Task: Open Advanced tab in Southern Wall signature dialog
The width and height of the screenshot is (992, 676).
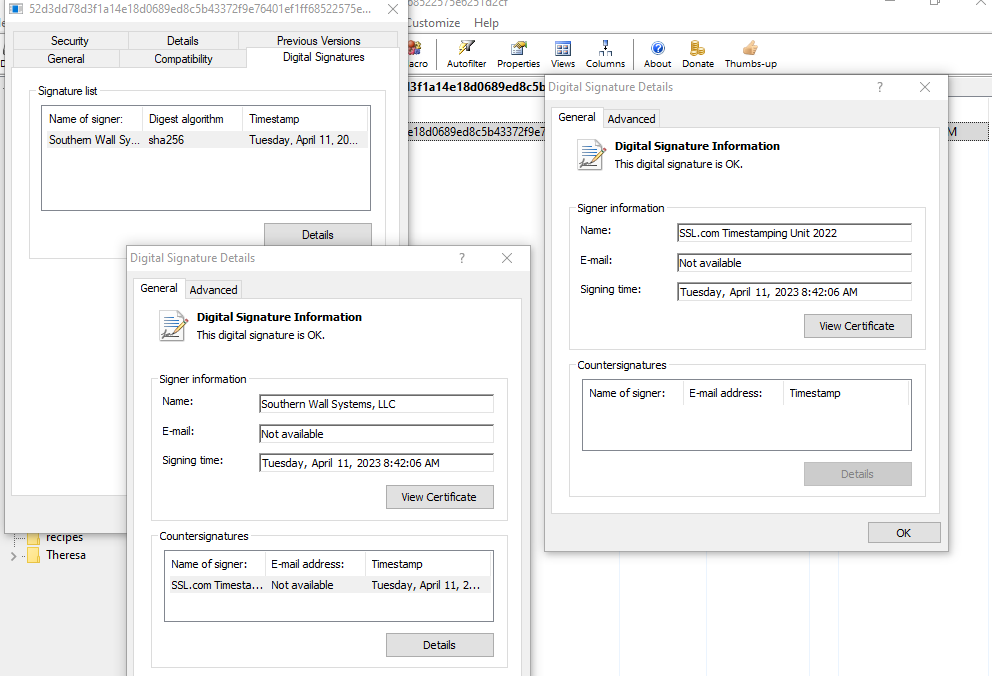Action: coord(213,290)
